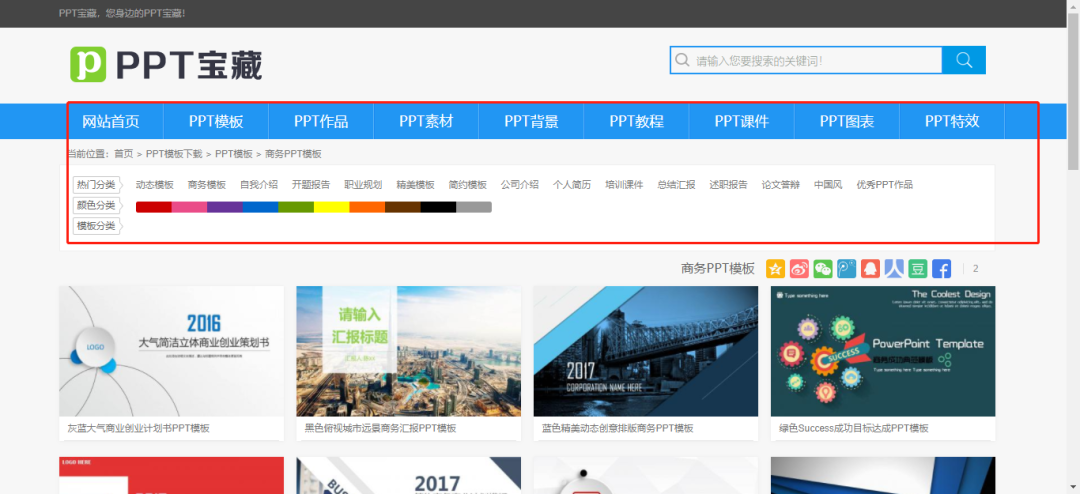The width and height of the screenshot is (1080, 494).
Task: Open the 绿色Success成功目标达成 template thumbnail
Action: pyautogui.click(x=883, y=351)
